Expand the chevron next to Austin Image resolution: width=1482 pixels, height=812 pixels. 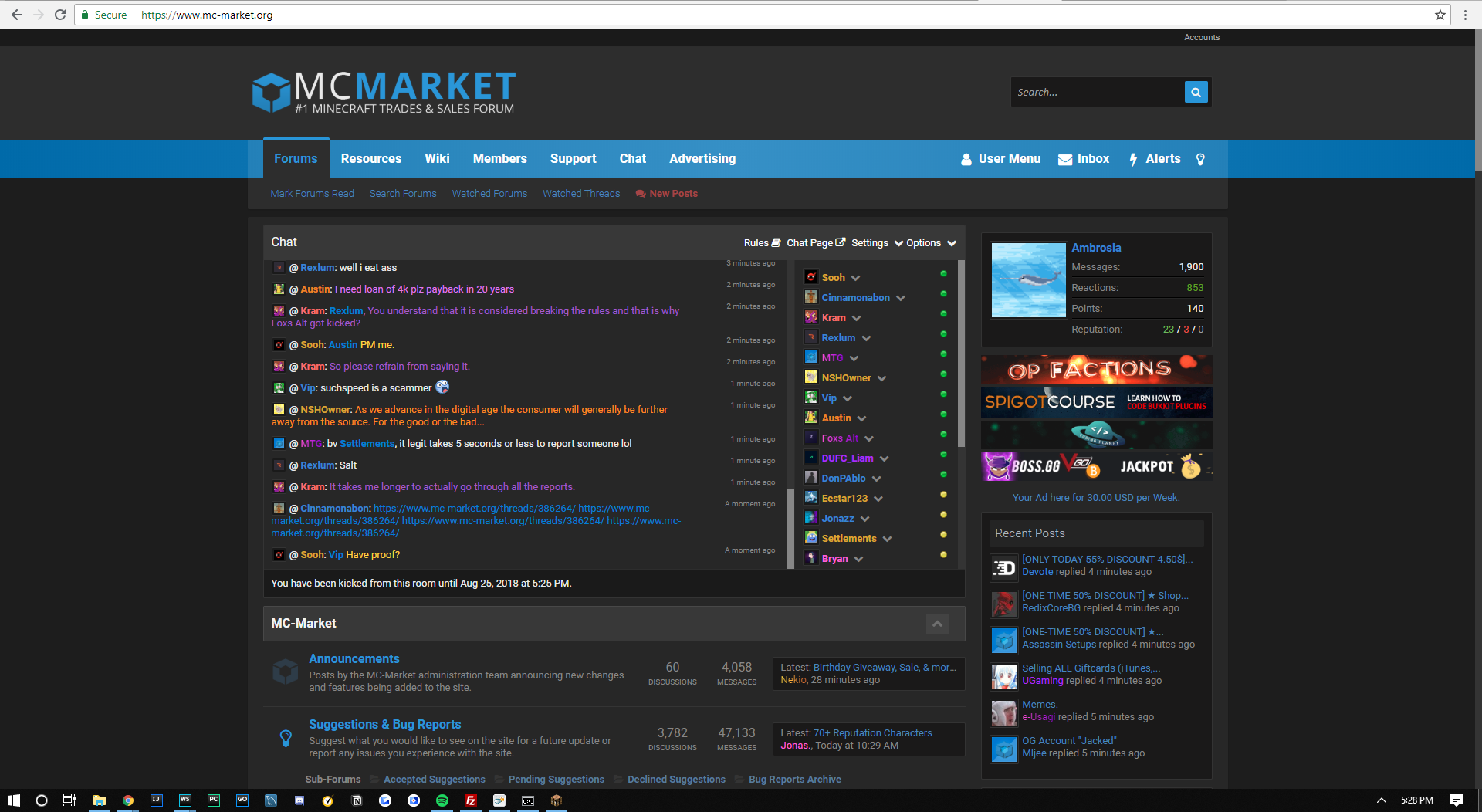point(862,418)
